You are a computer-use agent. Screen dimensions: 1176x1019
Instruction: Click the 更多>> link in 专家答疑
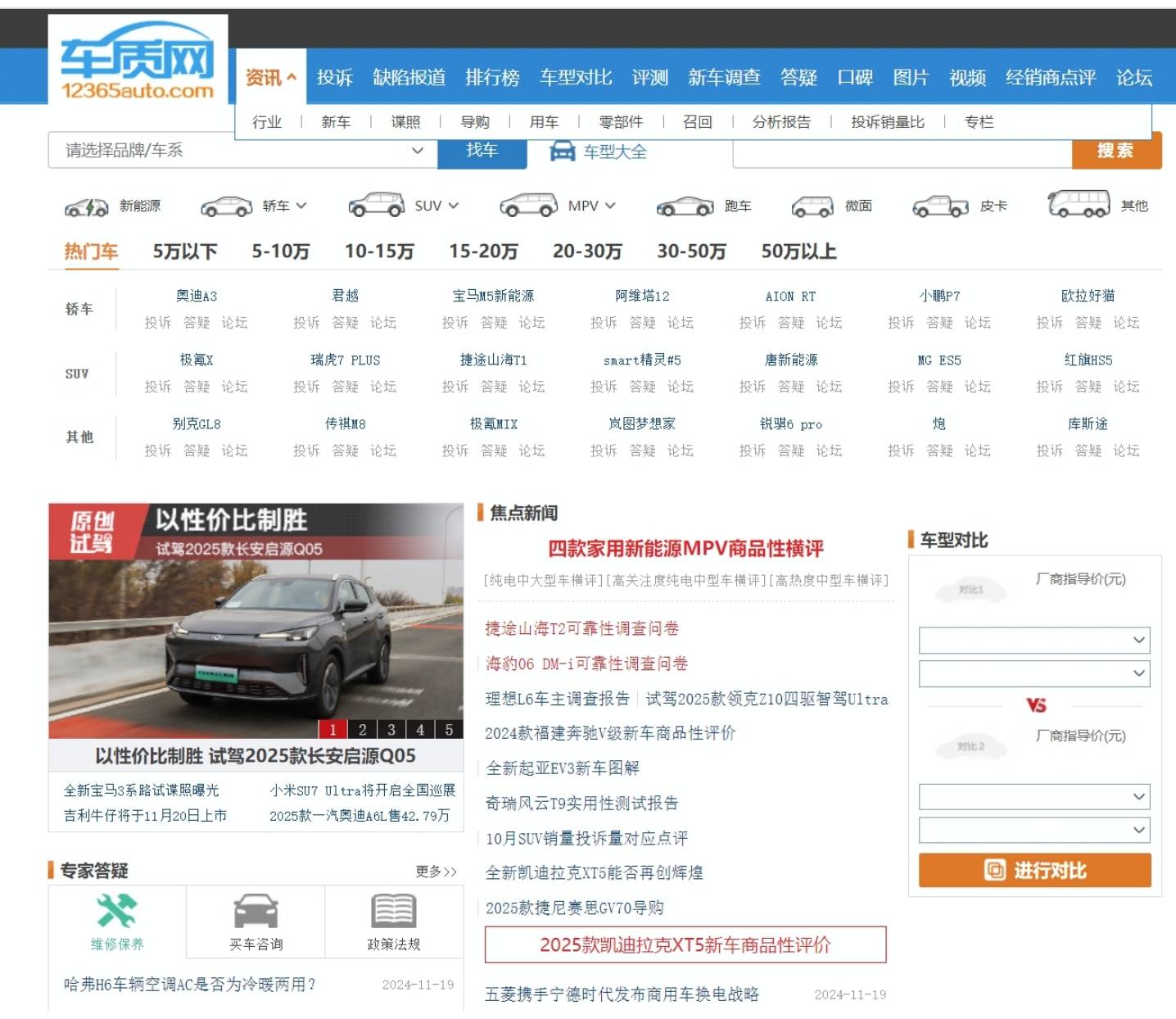[x=436, y=872]
